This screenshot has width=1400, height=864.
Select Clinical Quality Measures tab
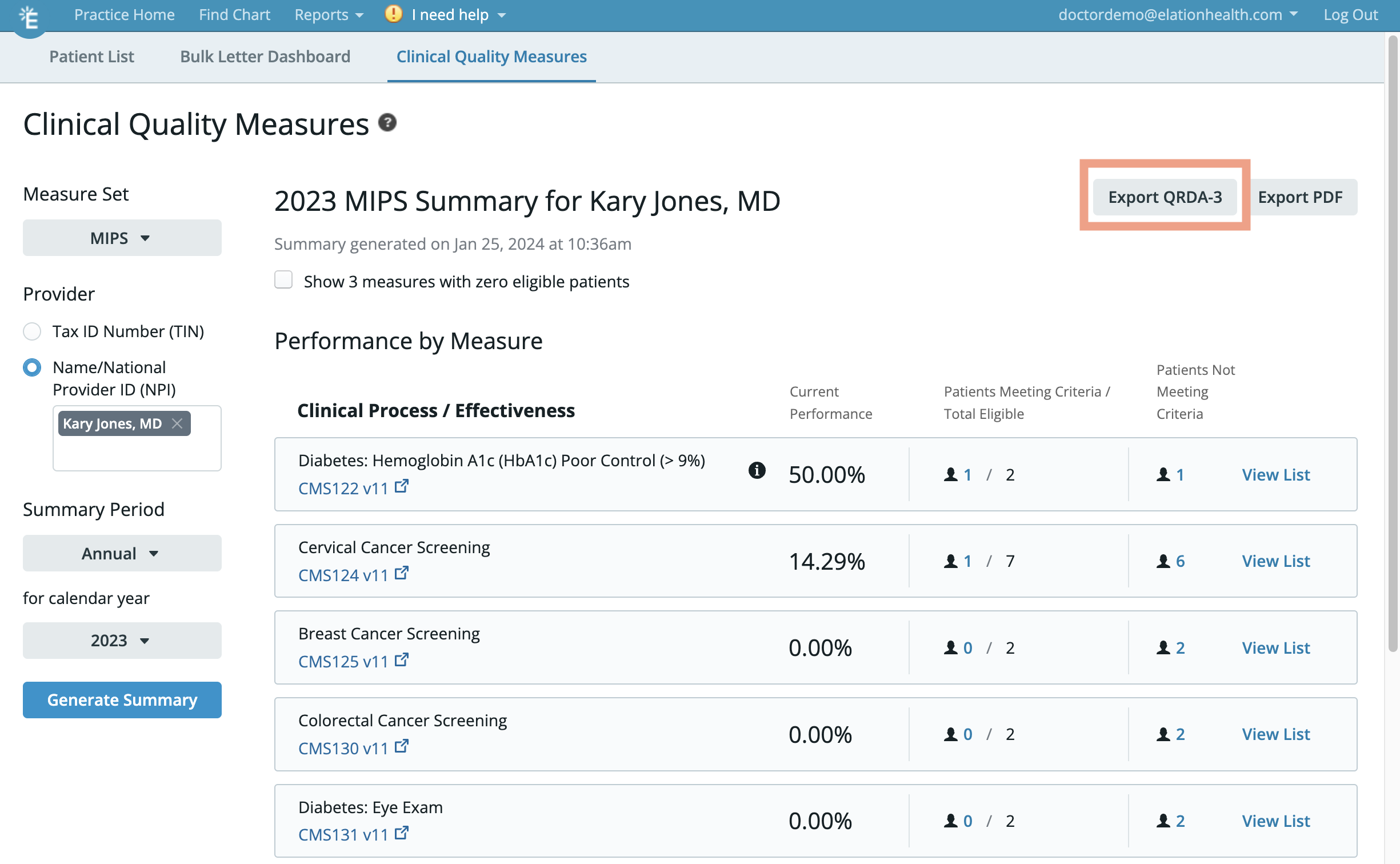[x=491, y=56]
